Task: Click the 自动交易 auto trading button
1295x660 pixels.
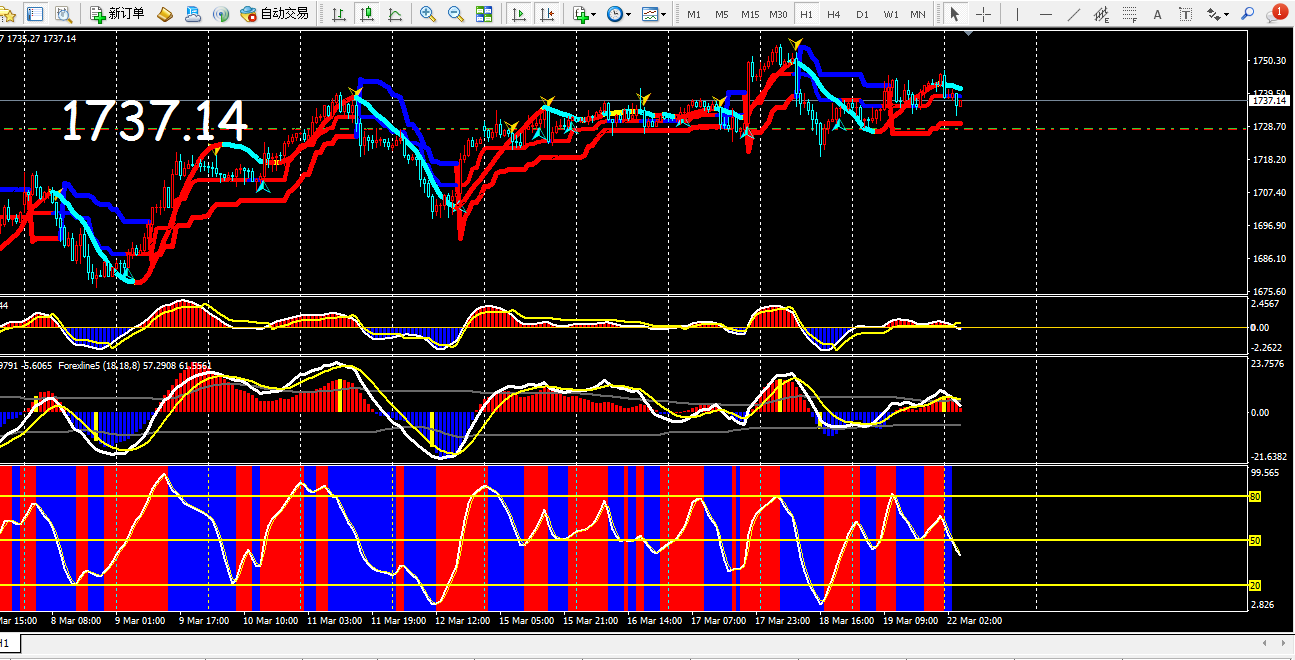Action: pyautogui.click(x=274, y=14)
